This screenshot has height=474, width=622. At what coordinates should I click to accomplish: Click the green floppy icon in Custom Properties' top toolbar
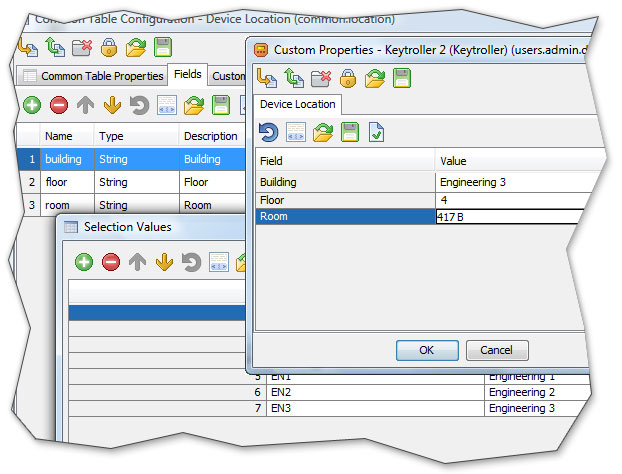pyautogui.click(x=402, y=78)
